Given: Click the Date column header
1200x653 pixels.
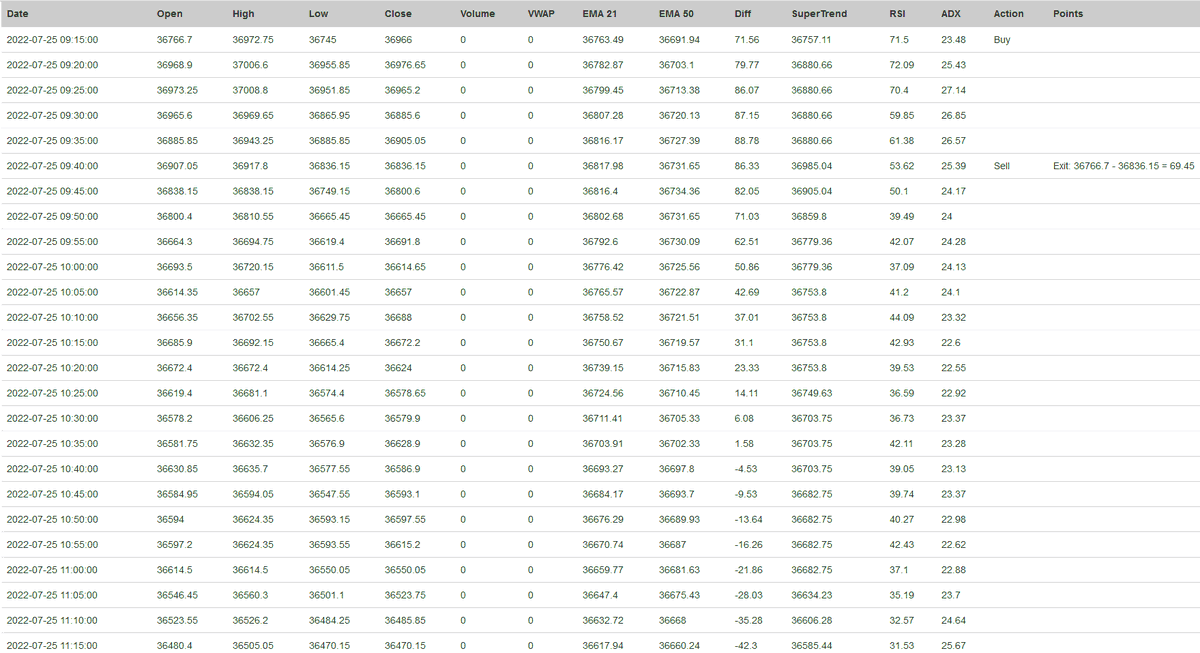Looking at the screenshot, I should 18,14.
